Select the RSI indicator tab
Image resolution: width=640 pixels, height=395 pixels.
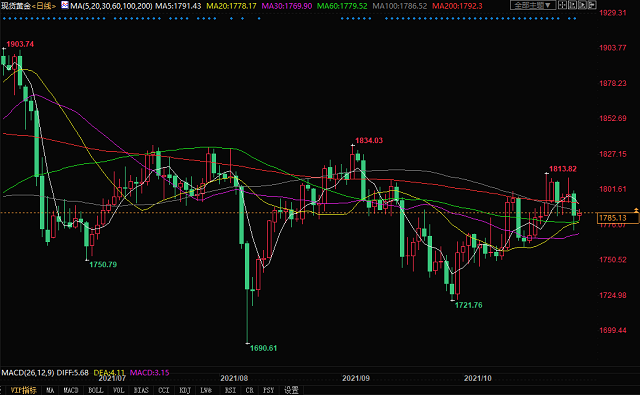pyautogui.click(x=230, y=391)
